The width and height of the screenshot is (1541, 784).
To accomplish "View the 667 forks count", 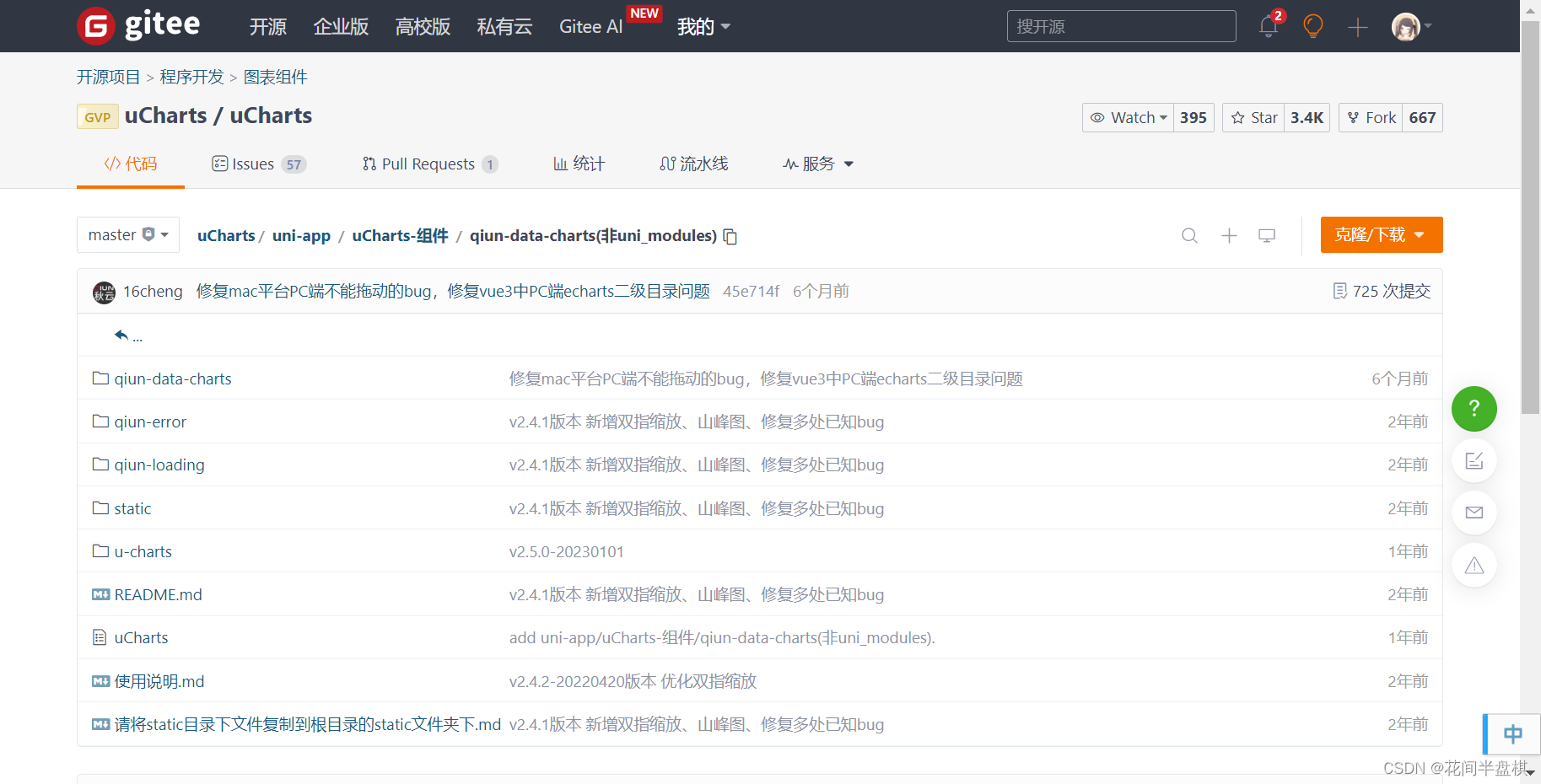I will [x=1422, y=117].
